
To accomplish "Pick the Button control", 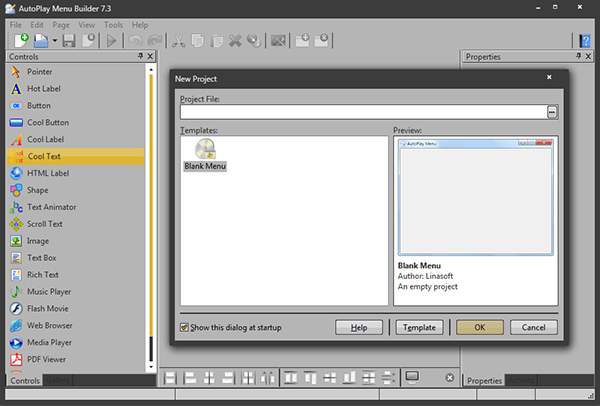I will [x=75, y=106].
